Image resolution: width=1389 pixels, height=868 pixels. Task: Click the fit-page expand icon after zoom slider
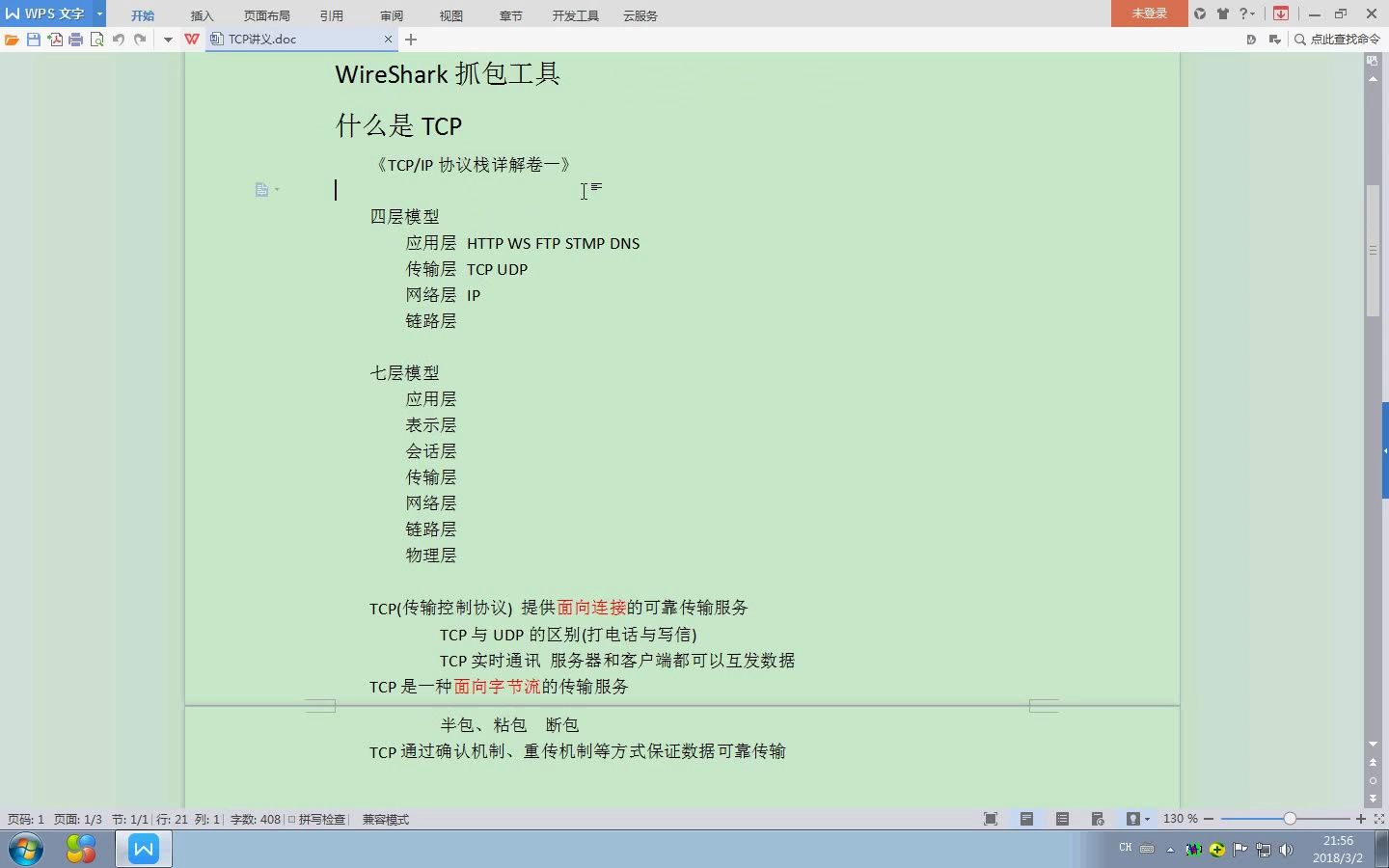point(1379,819)
